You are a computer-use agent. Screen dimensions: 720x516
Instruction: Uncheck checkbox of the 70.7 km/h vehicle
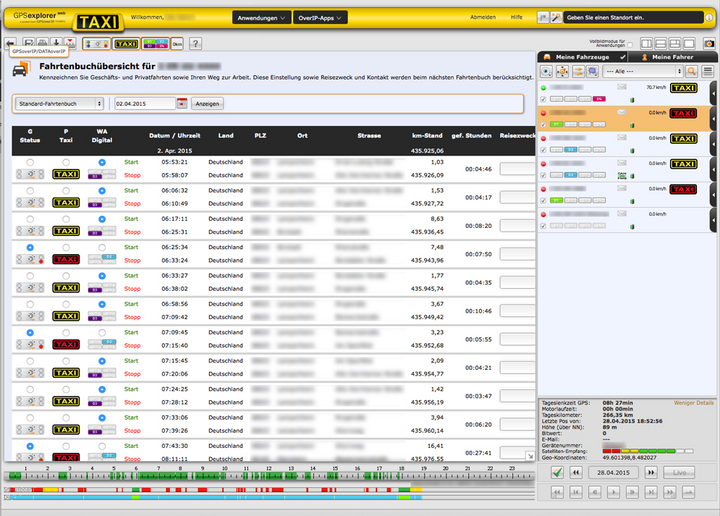(x=544, y=99)
